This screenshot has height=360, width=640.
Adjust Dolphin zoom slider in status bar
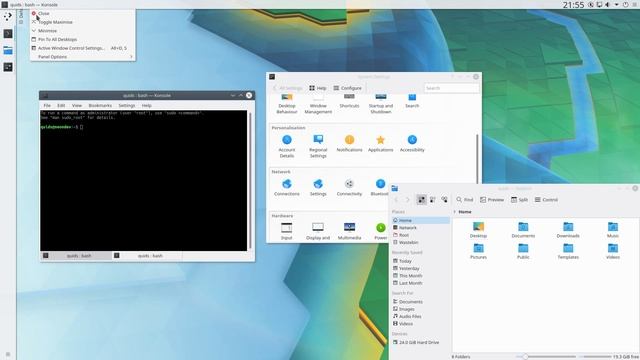point(546,357)
